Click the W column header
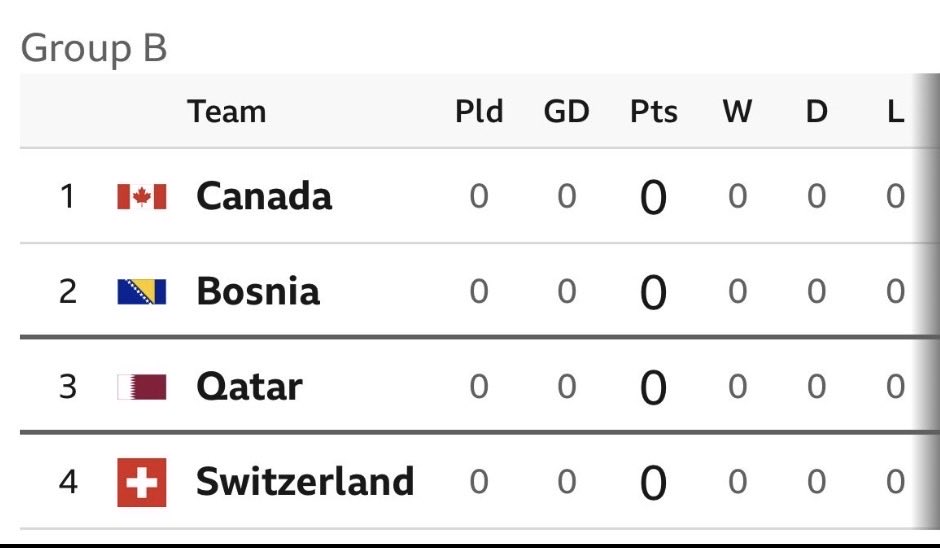 tap(737, 112)
